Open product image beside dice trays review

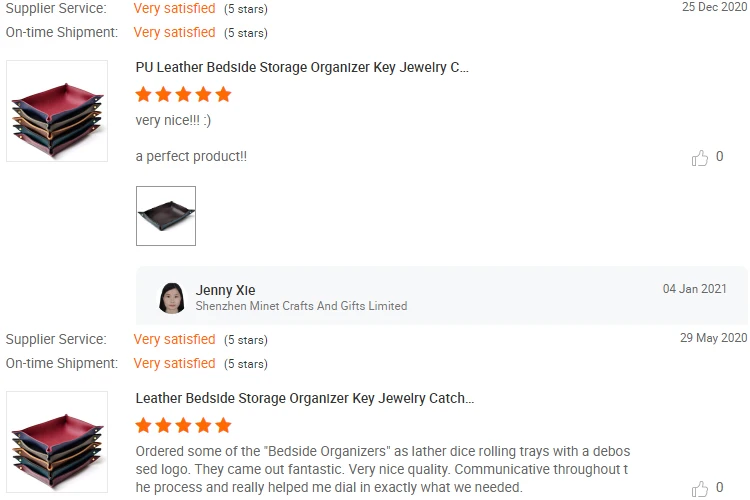point(57,441)
